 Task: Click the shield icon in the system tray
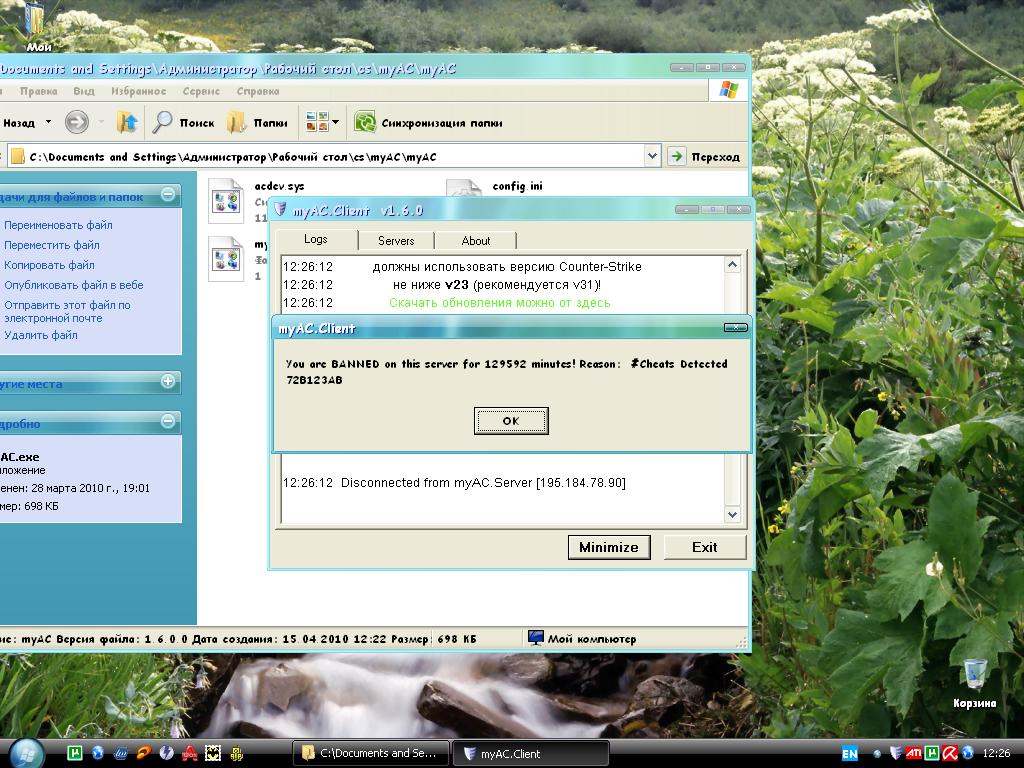[896, 754]
